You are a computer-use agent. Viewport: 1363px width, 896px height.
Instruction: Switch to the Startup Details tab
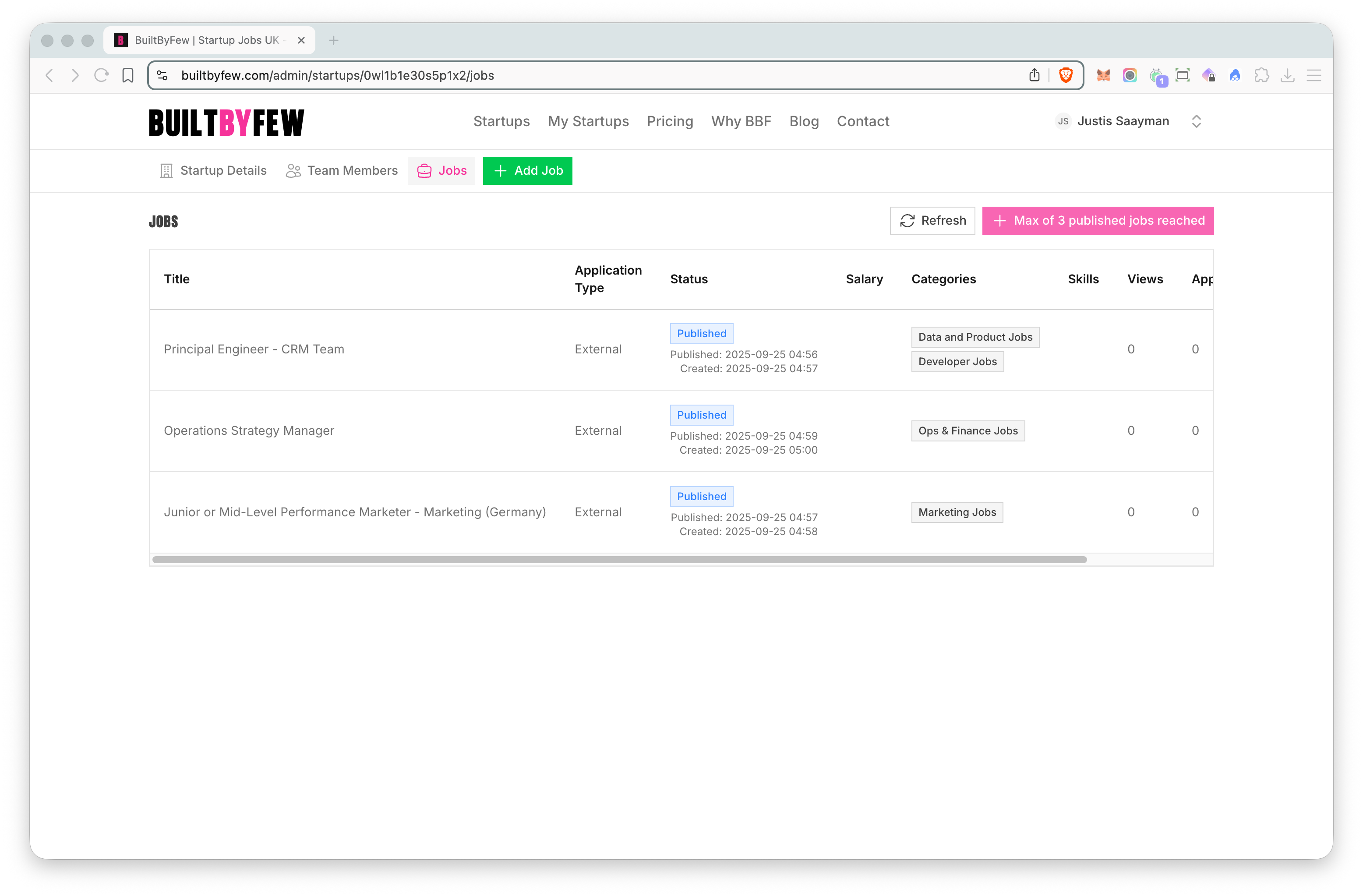pos(213,170)
